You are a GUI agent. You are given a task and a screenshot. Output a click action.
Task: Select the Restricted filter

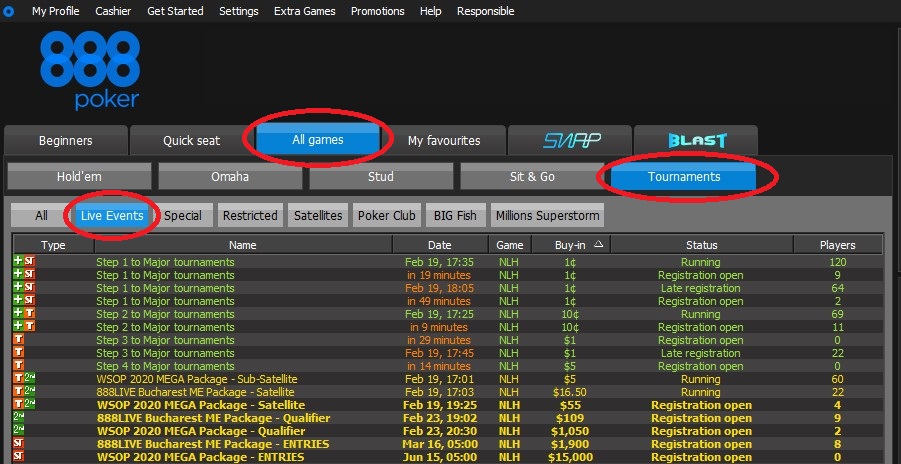250,216
